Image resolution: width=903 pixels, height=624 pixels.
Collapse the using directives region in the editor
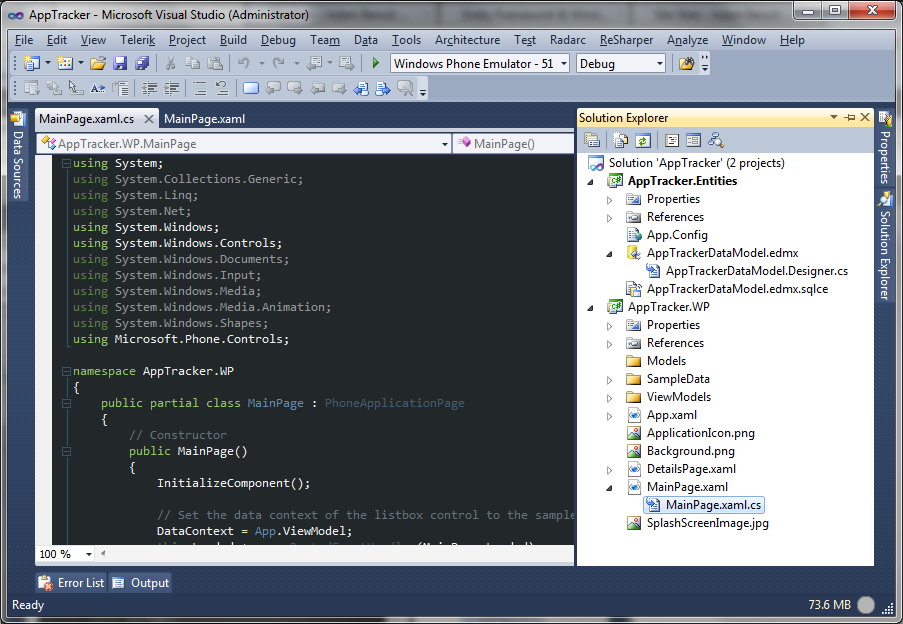[66, 163]
